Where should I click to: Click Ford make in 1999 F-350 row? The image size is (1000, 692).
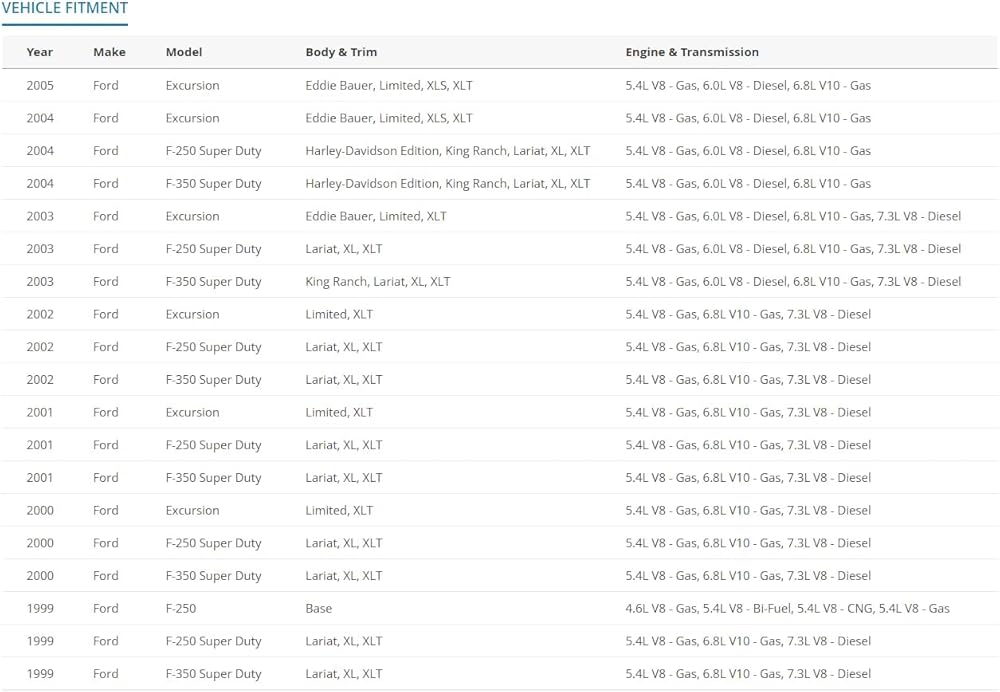pyautogui.click(x=106, y=674)
